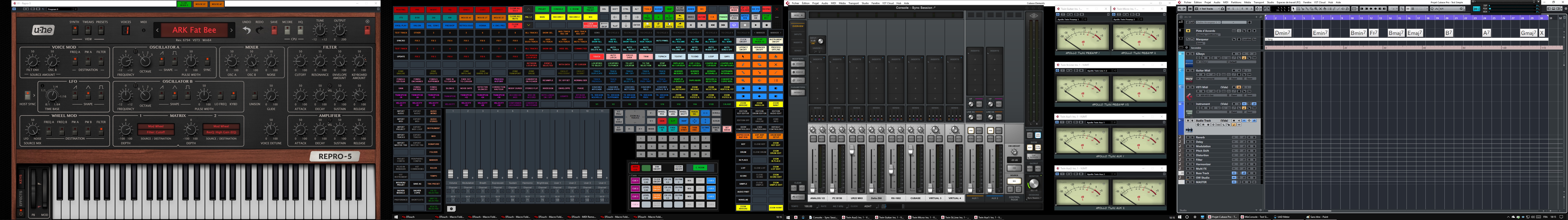Click the Save button in Repro-5
1568x220 pixels.
click(274, 30)
